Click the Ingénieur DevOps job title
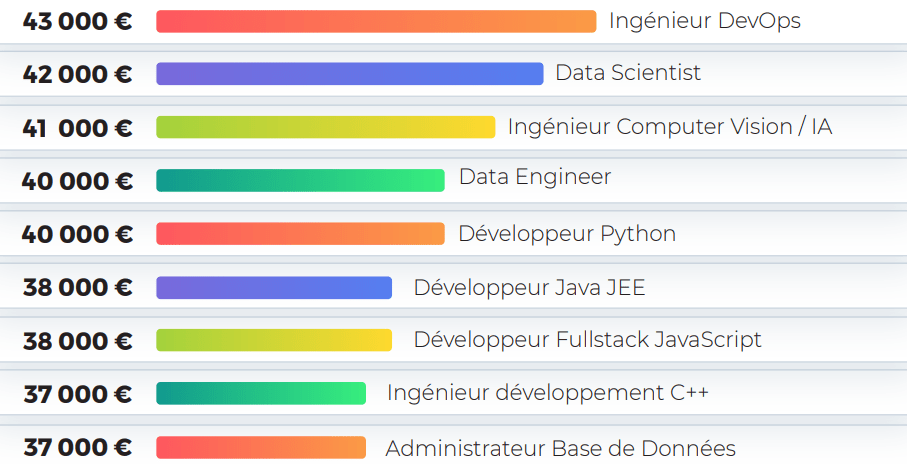This screenshot has height=469, width=907. (705, 21)
